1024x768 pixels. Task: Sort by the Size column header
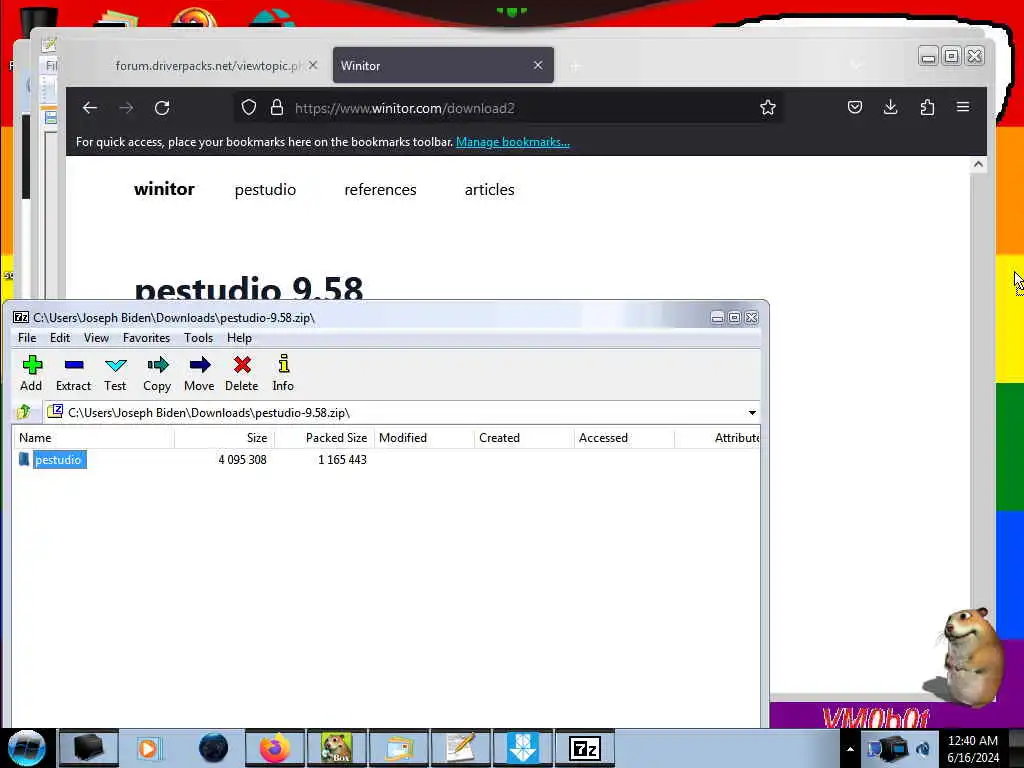(225, 438)
